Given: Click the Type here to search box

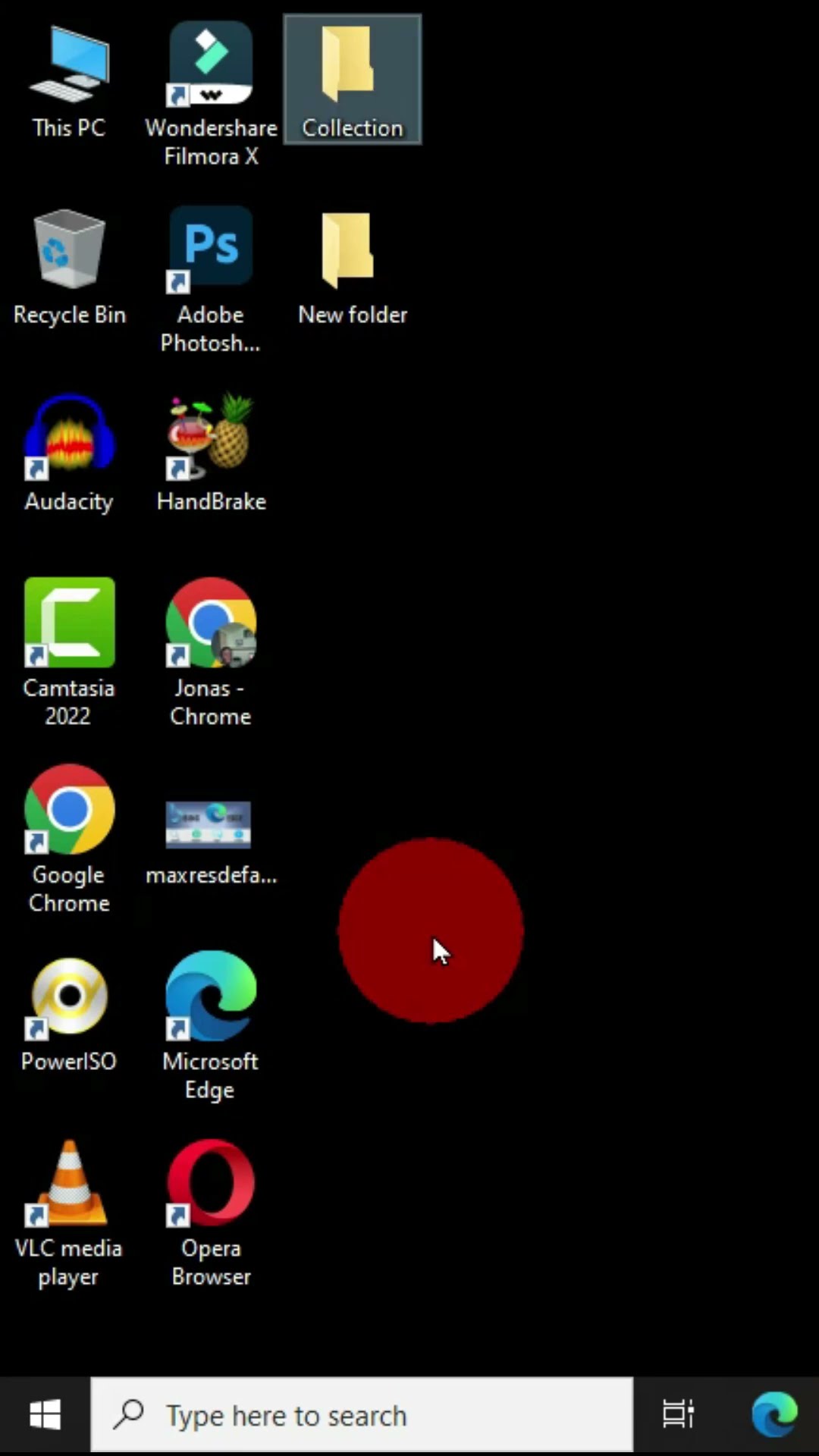Looking at the screenshot, I should point(362,1415).
